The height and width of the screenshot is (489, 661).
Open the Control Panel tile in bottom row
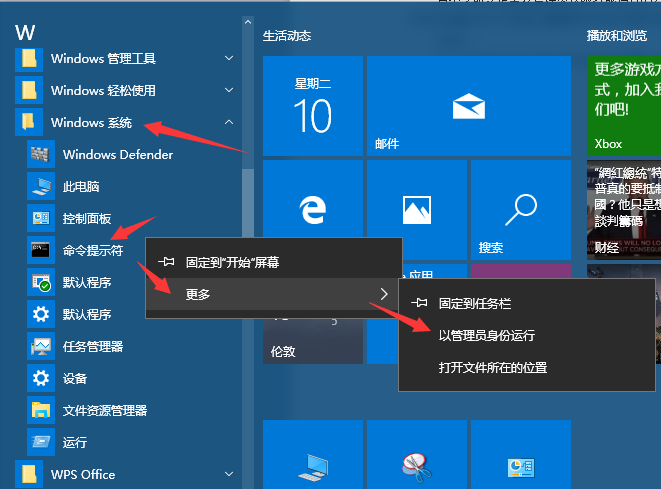521,454
